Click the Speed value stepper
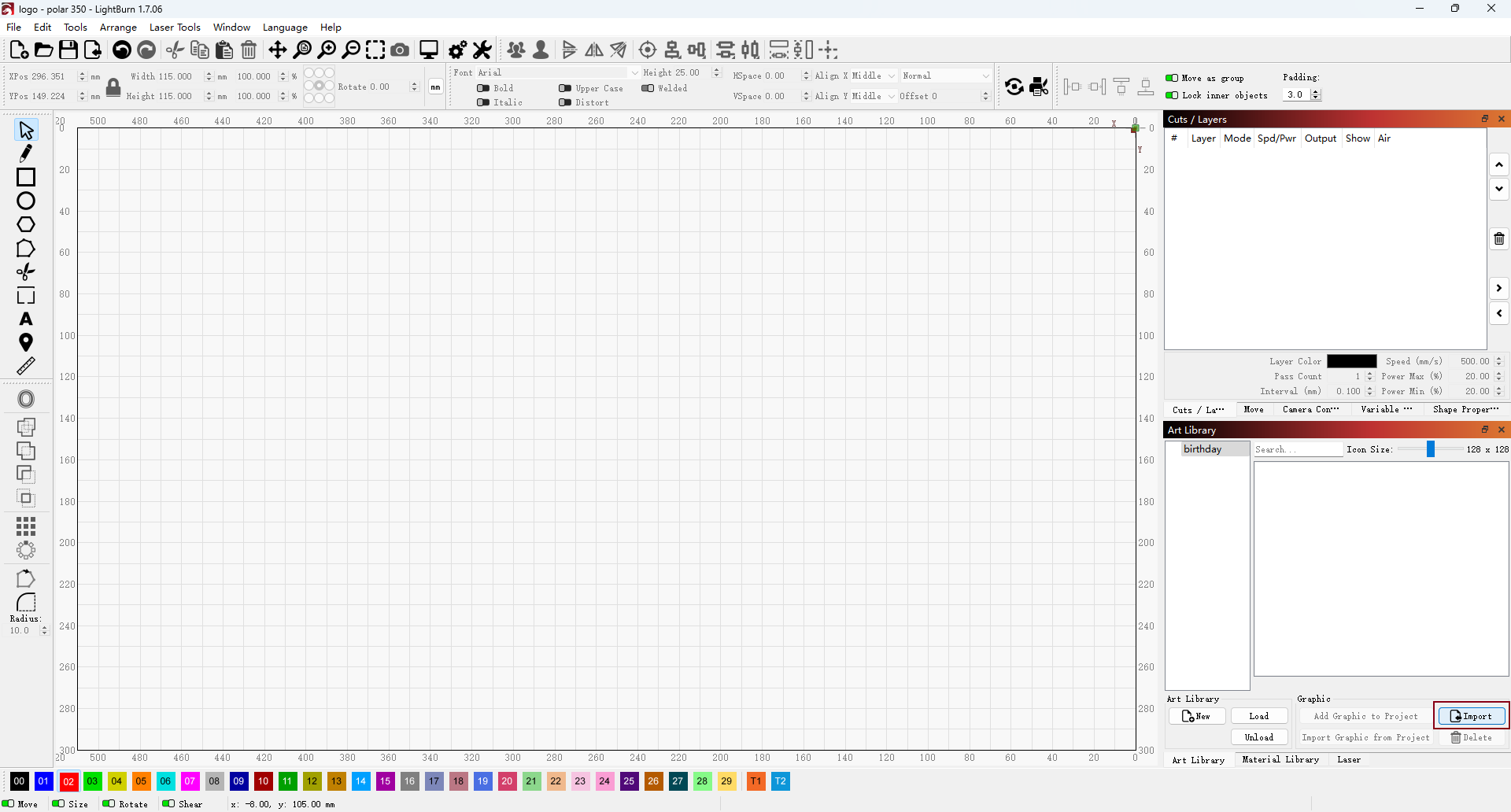This screenshot has height=812, width=1511. coord(1498,361)
